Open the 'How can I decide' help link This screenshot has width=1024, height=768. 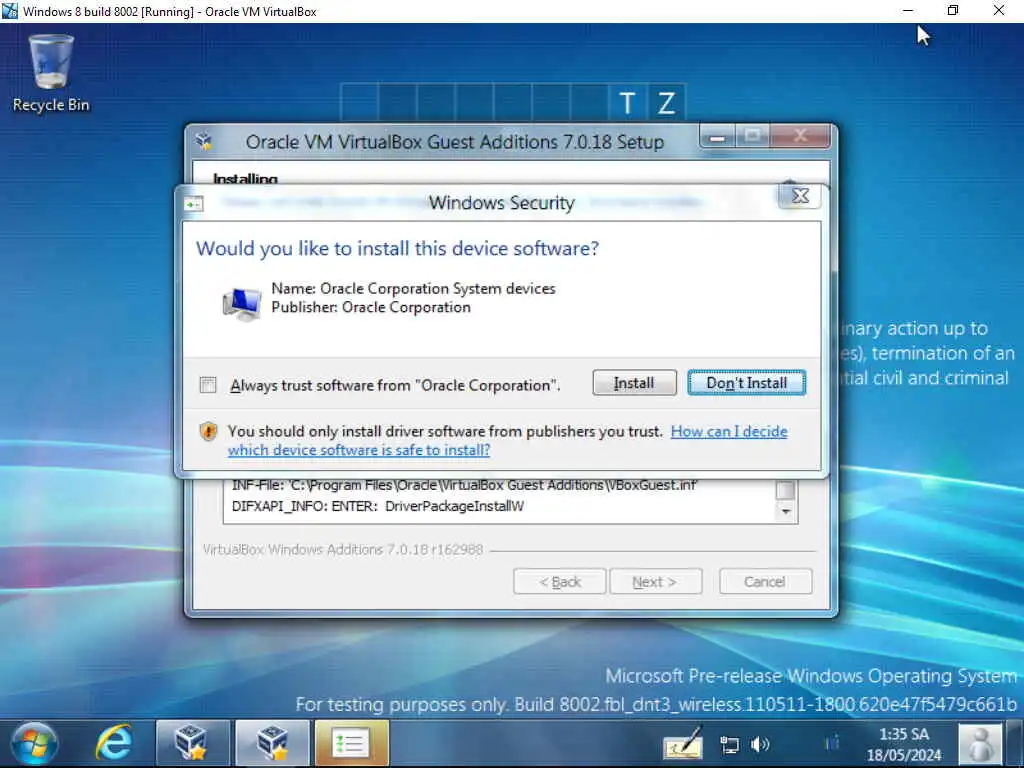tap(508, 441)
